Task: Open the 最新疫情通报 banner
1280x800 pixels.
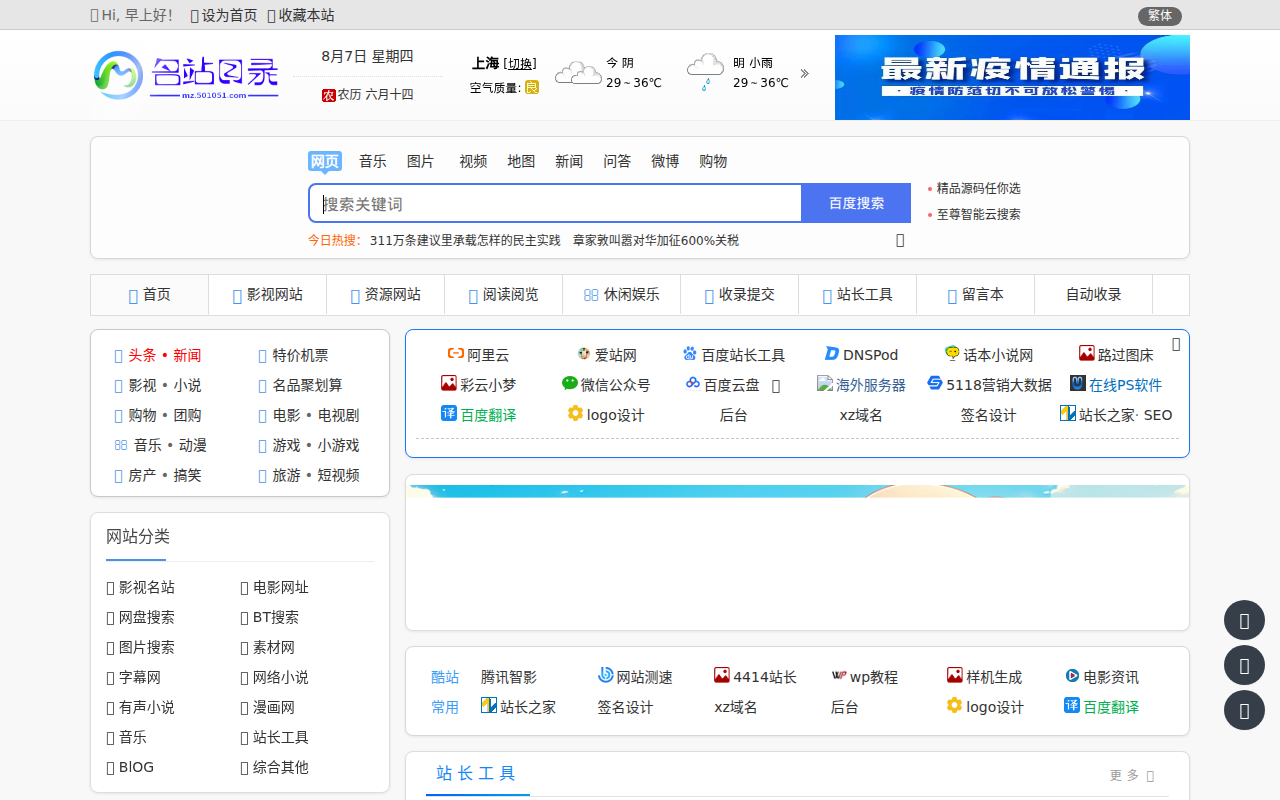Action: tap(1012, 78)
